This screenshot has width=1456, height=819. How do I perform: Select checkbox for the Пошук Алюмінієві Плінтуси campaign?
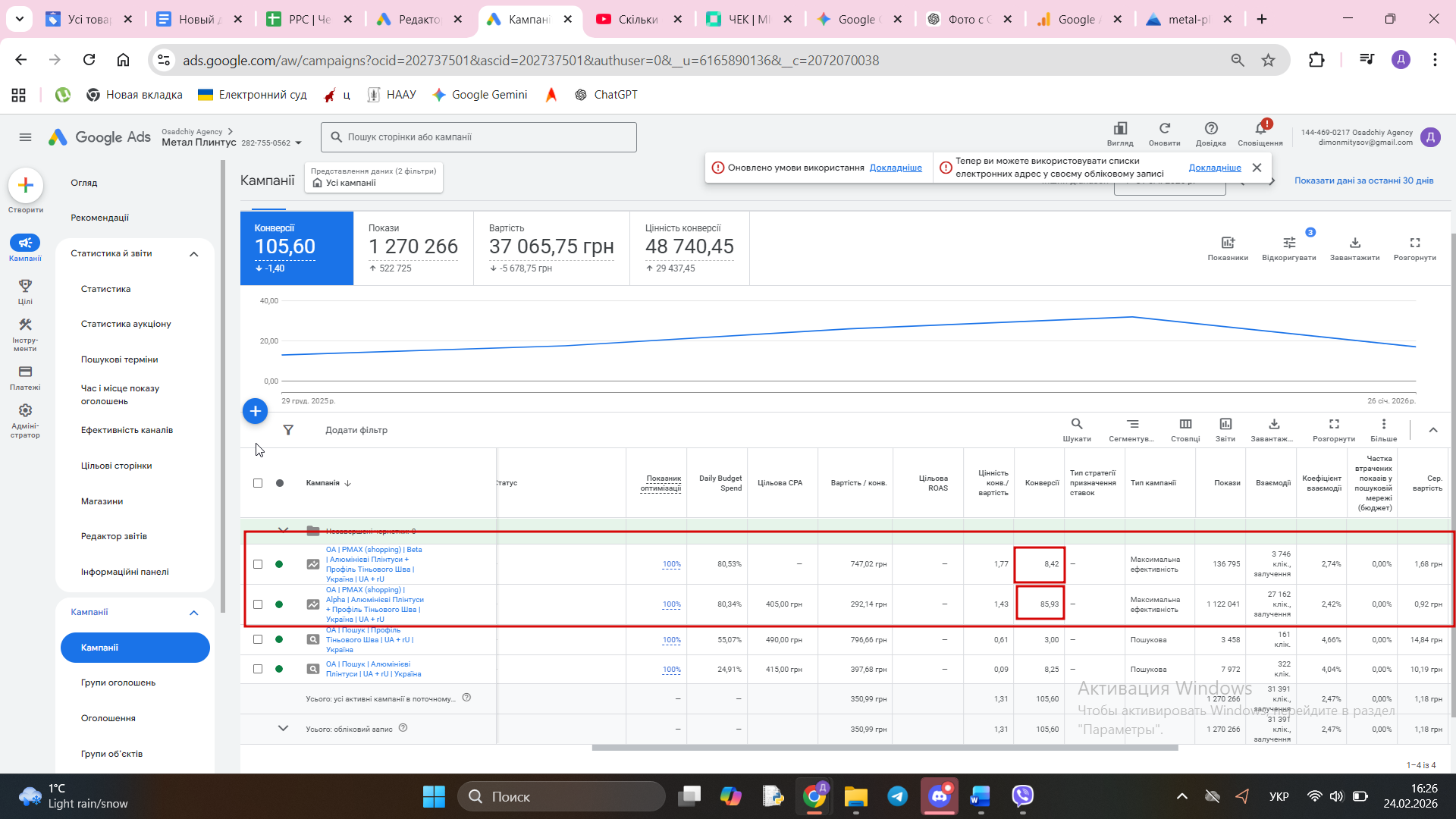coord(258,669)
